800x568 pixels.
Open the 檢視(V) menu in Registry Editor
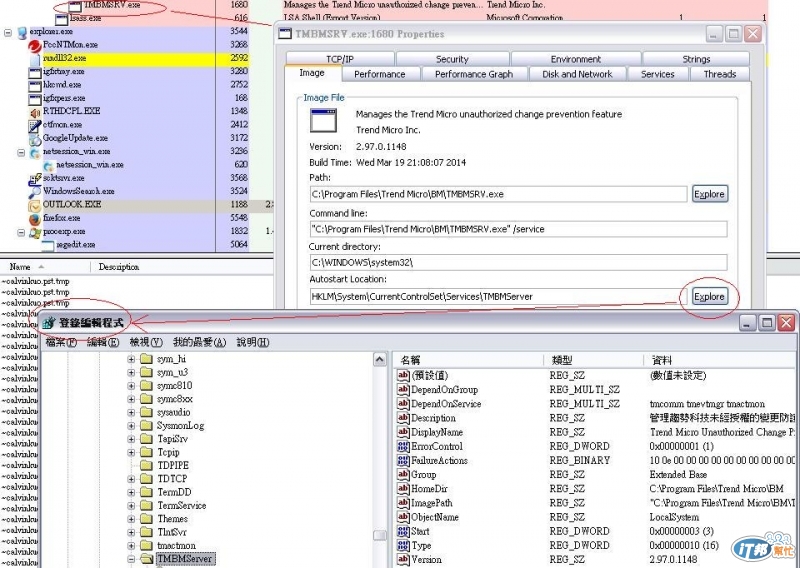[146, 342]
